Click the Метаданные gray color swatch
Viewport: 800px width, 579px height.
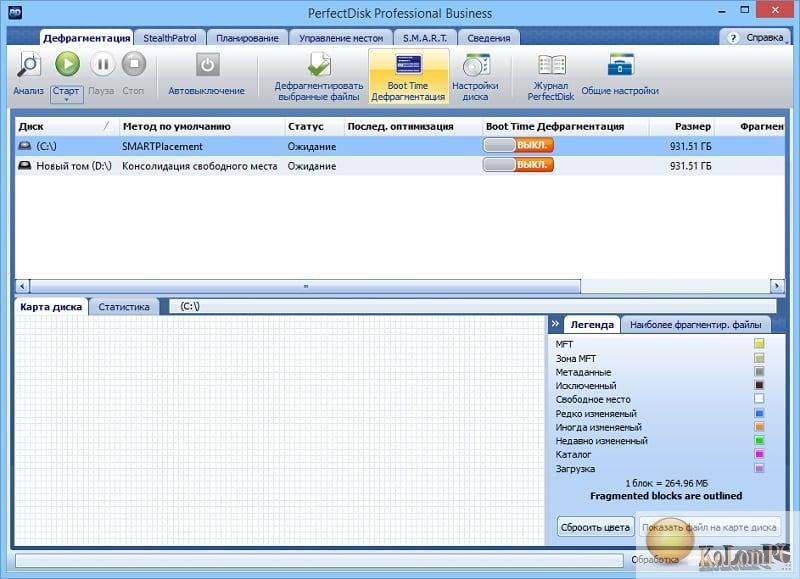(x=759, y=371)
